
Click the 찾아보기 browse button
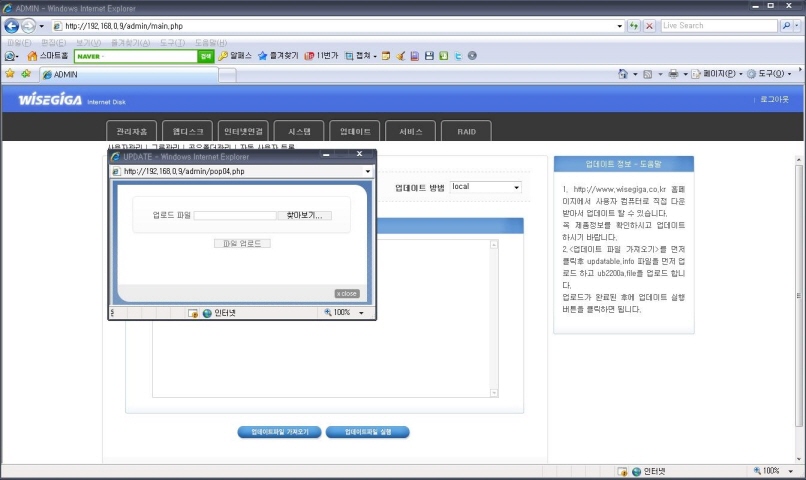304,215
